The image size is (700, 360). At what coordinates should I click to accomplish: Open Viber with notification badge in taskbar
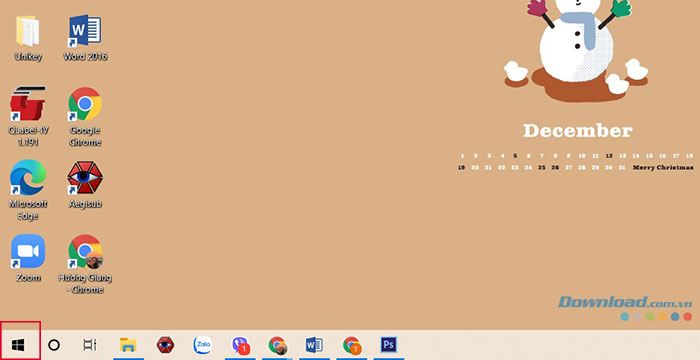coord(240,345)
